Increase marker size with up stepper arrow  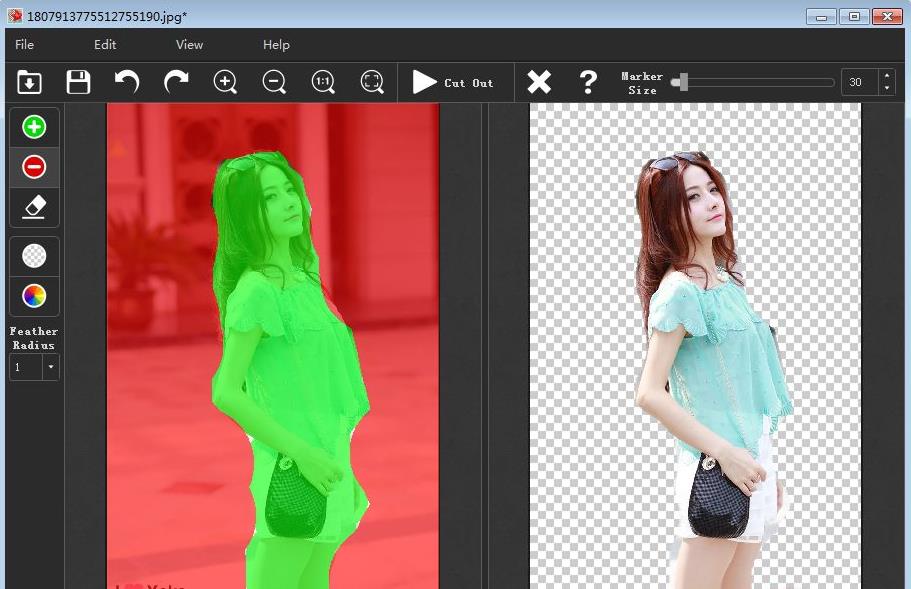886,76
